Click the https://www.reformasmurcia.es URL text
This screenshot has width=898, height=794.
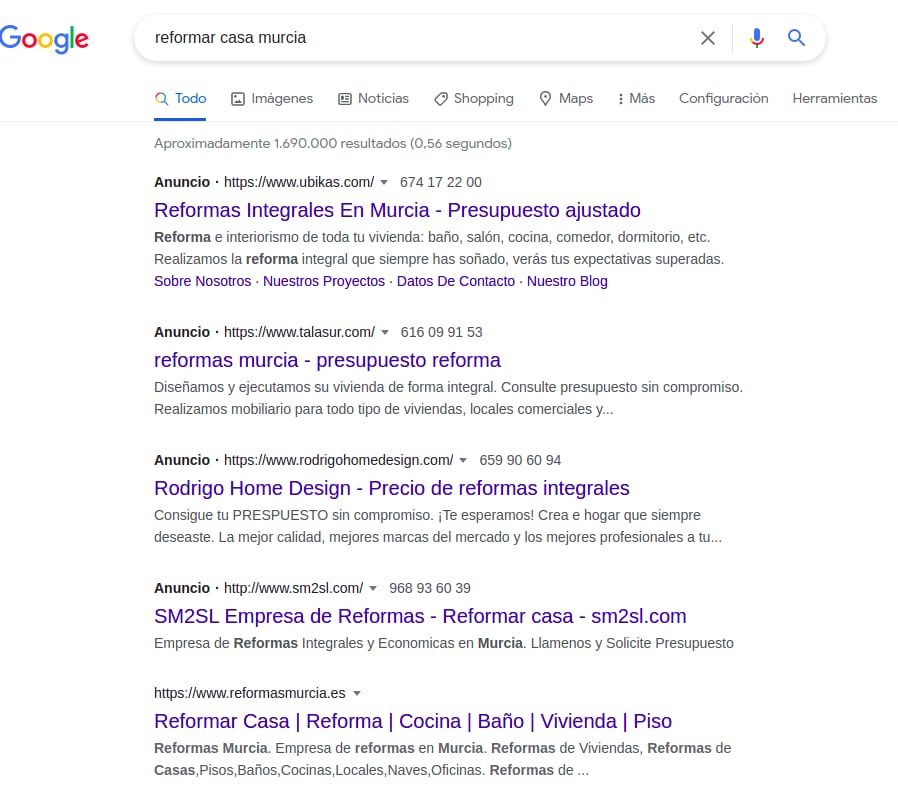(x=250, y=693)
